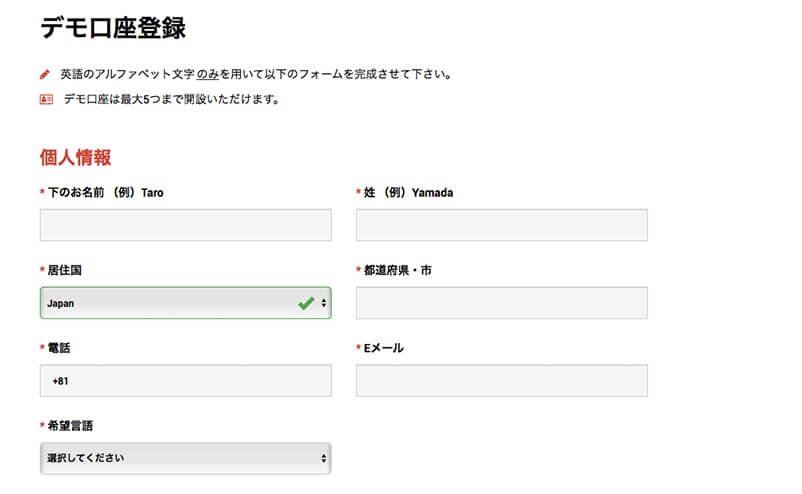This screenshot has height=494, width=802.
Task: Click the デモ口座は最大5つまで notice text
Action: (x=171, y=99)
